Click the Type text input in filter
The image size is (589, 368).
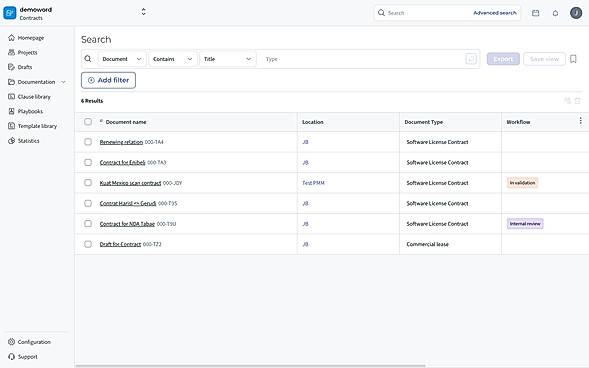pos(362,59)
